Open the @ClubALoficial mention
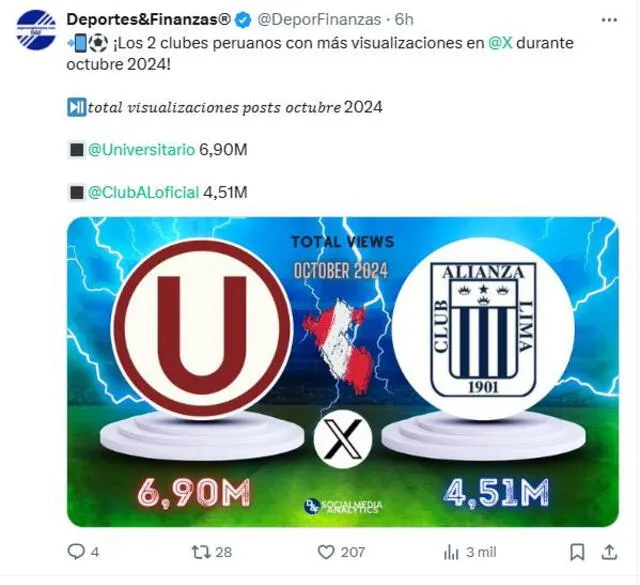640x585 pixels. [x=143, y=192]
